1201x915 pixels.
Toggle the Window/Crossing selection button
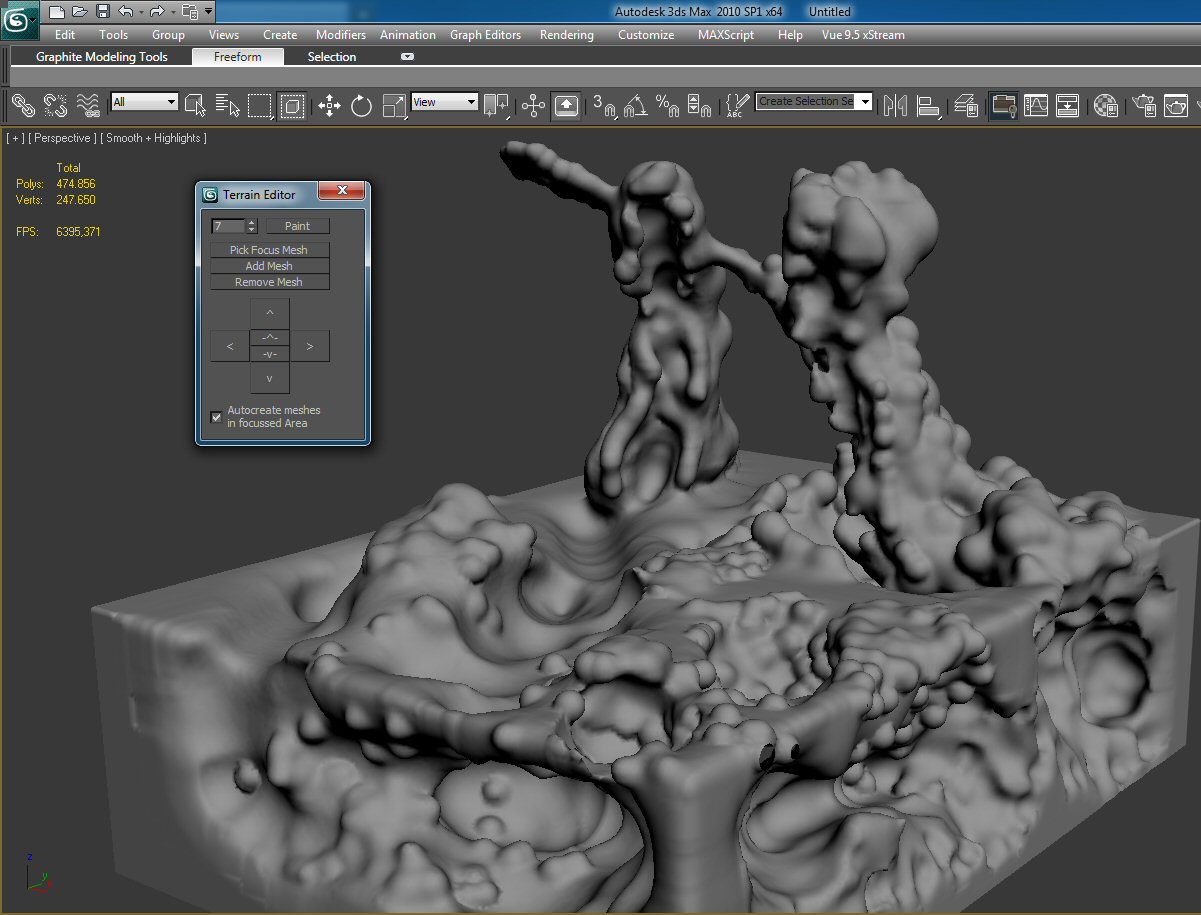292,104
